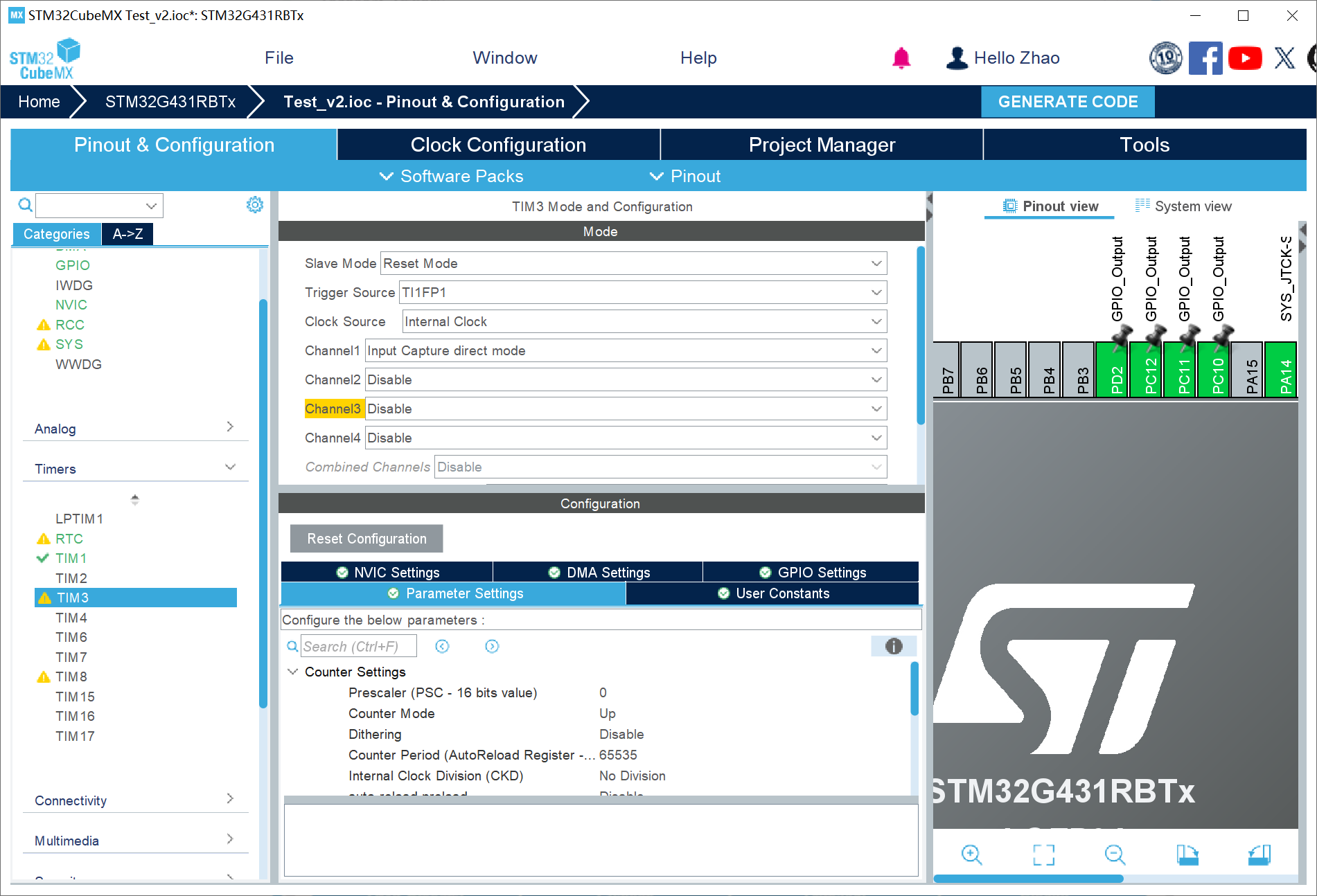Click the info icon in Parameter Settings
1317x896 pixels.
coord(894,646)
